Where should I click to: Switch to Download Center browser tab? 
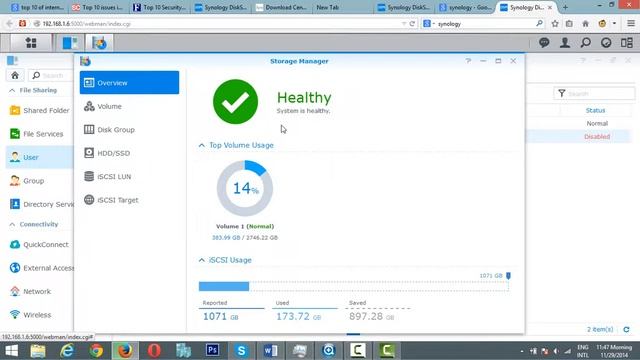pos(282,7)
